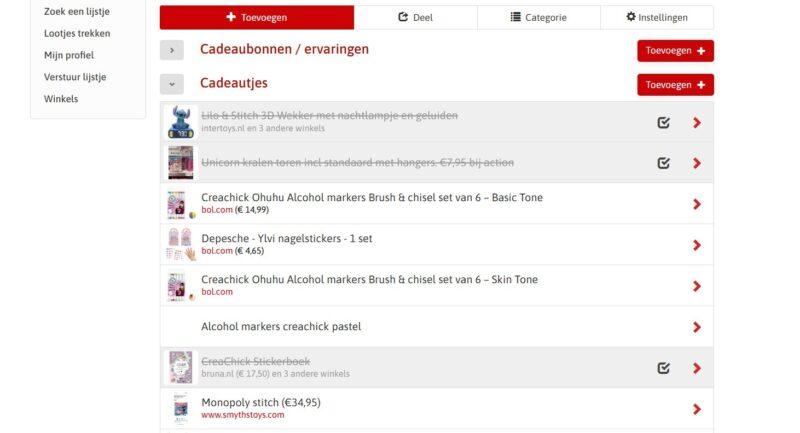Click the Lilo & Stitch clock thumbnail
The image size is (800, 433).
180,122
